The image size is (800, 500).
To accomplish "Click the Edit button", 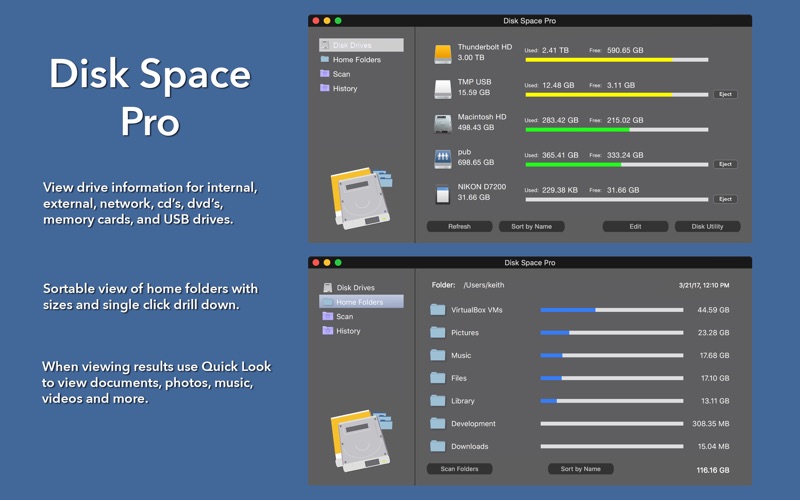I will 635,227.
